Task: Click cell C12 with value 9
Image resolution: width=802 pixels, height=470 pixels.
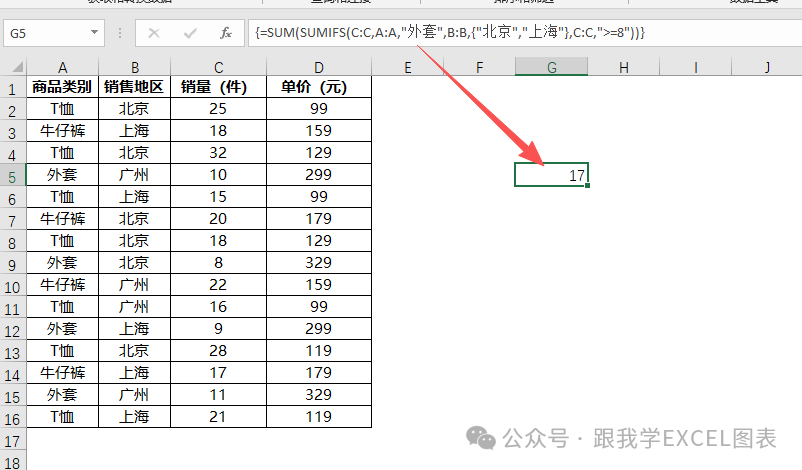Action: coord(218,329)
